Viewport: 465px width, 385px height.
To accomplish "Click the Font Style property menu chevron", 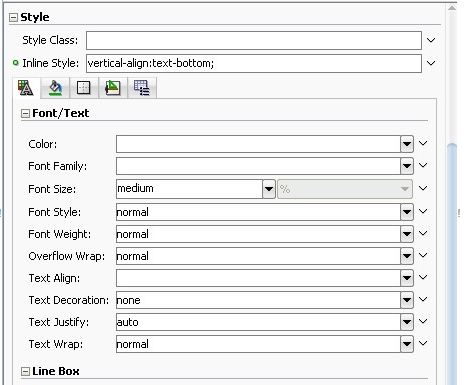I will pyautogui.click(x=423, y=211).
